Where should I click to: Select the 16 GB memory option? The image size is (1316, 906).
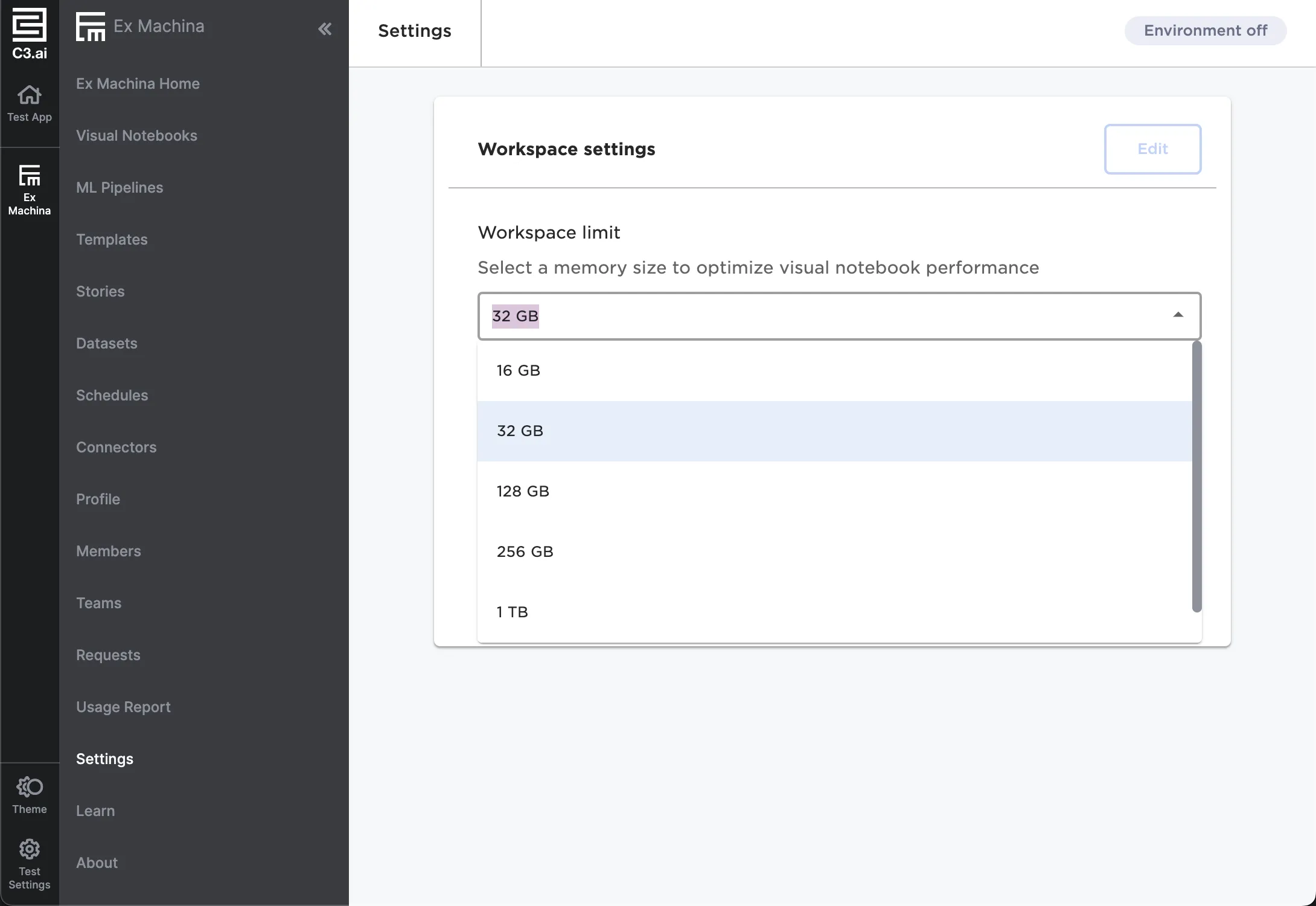pyautogui.click(x=518, y=370)
